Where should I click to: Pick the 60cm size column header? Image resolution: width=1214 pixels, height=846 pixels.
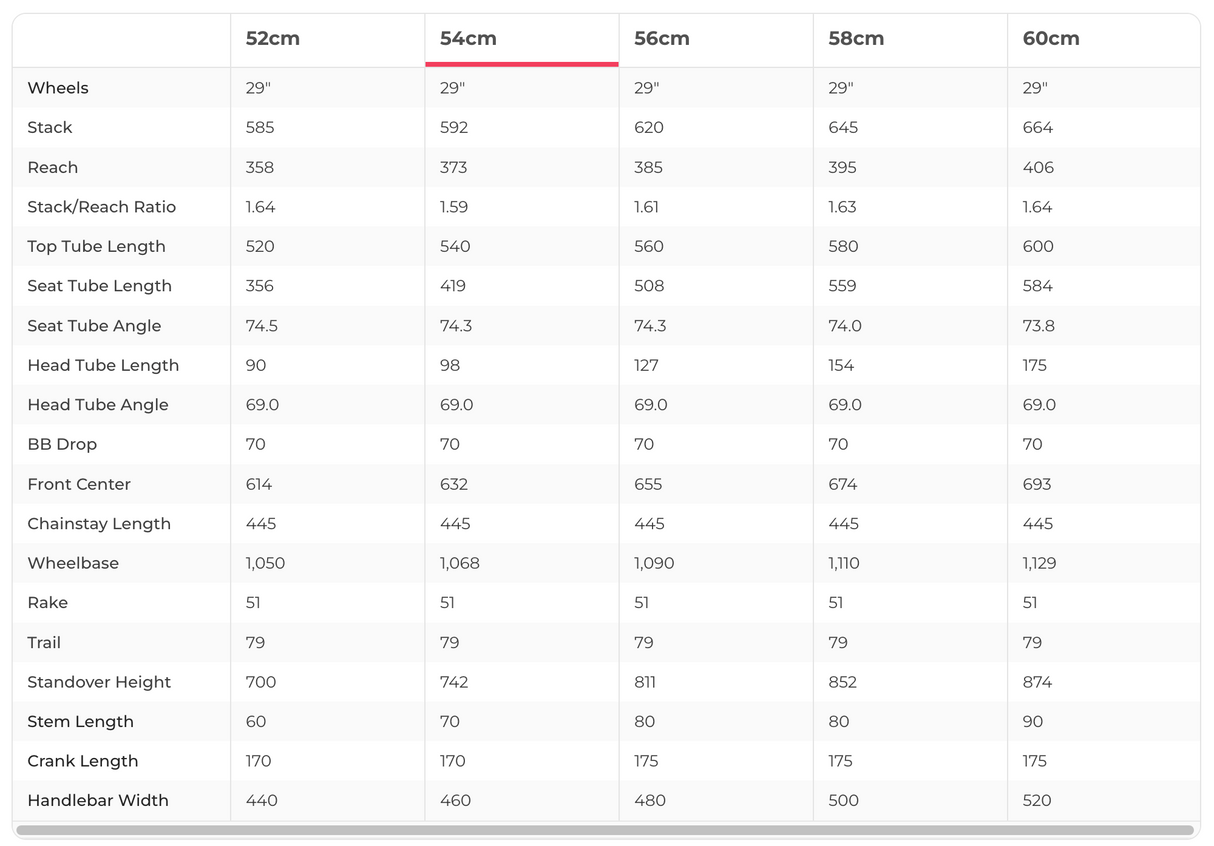click(1051, 39)
